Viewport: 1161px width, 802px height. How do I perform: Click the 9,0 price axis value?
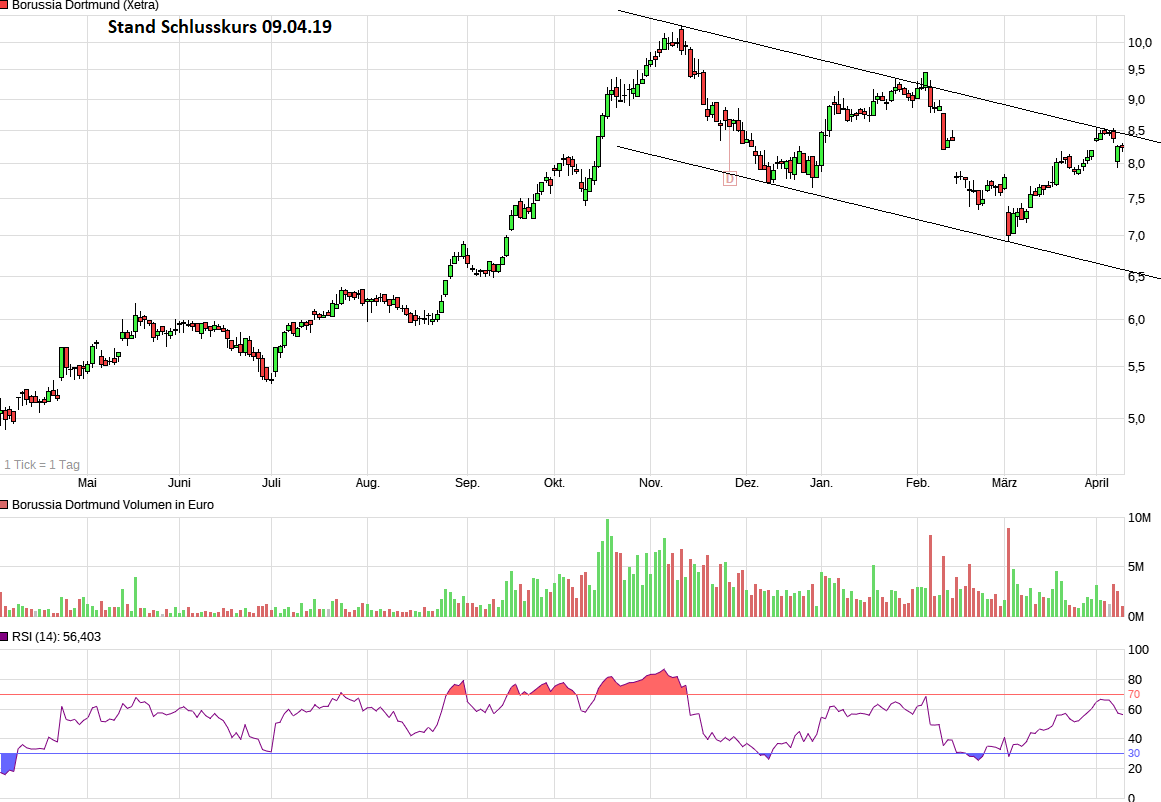[x=1137, y=100]
